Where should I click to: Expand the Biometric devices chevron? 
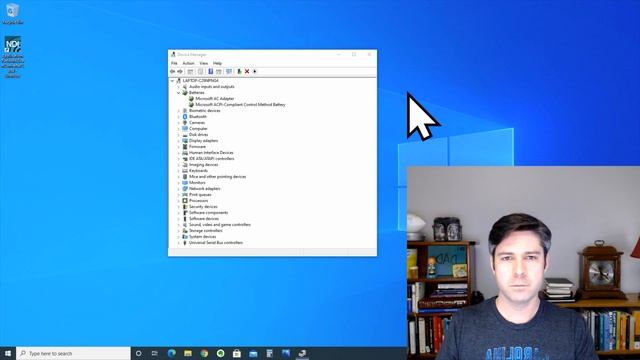click(178, 111)
